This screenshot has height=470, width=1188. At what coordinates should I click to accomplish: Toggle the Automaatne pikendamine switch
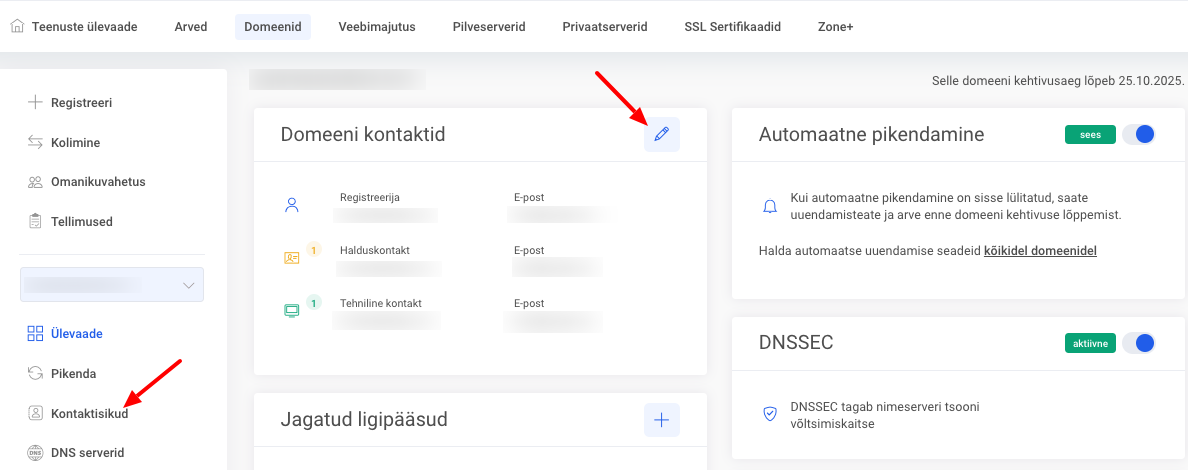(1139, 134)
